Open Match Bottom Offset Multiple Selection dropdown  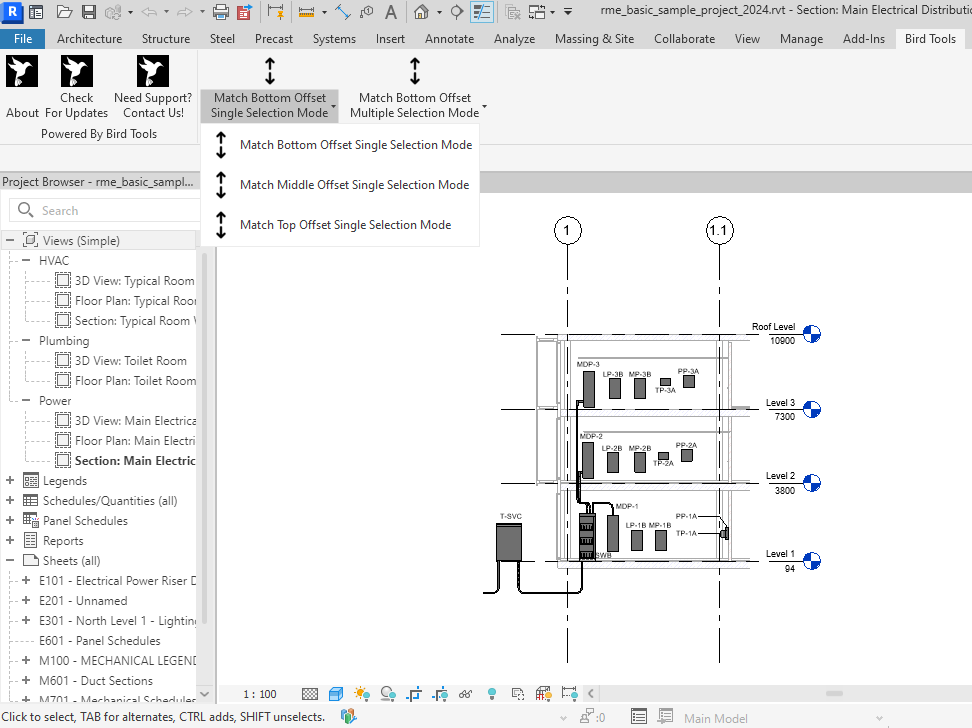coord(484,107)
